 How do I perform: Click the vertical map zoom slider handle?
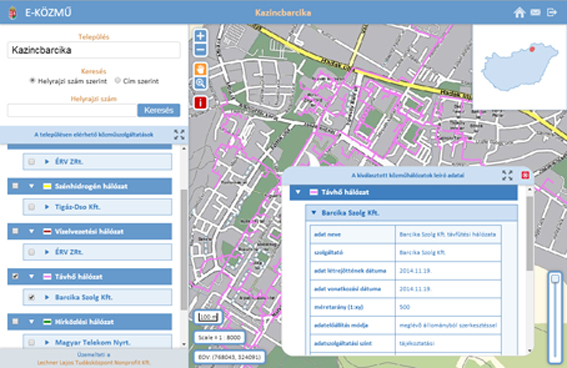coord(555,279)
